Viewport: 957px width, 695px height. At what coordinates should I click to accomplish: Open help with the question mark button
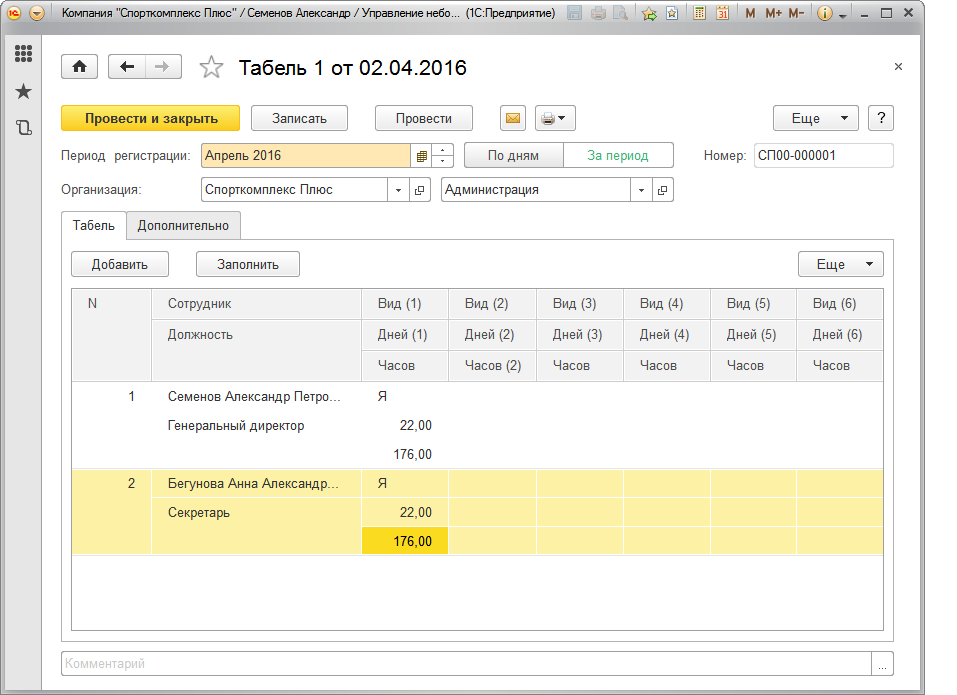point(880,118)
